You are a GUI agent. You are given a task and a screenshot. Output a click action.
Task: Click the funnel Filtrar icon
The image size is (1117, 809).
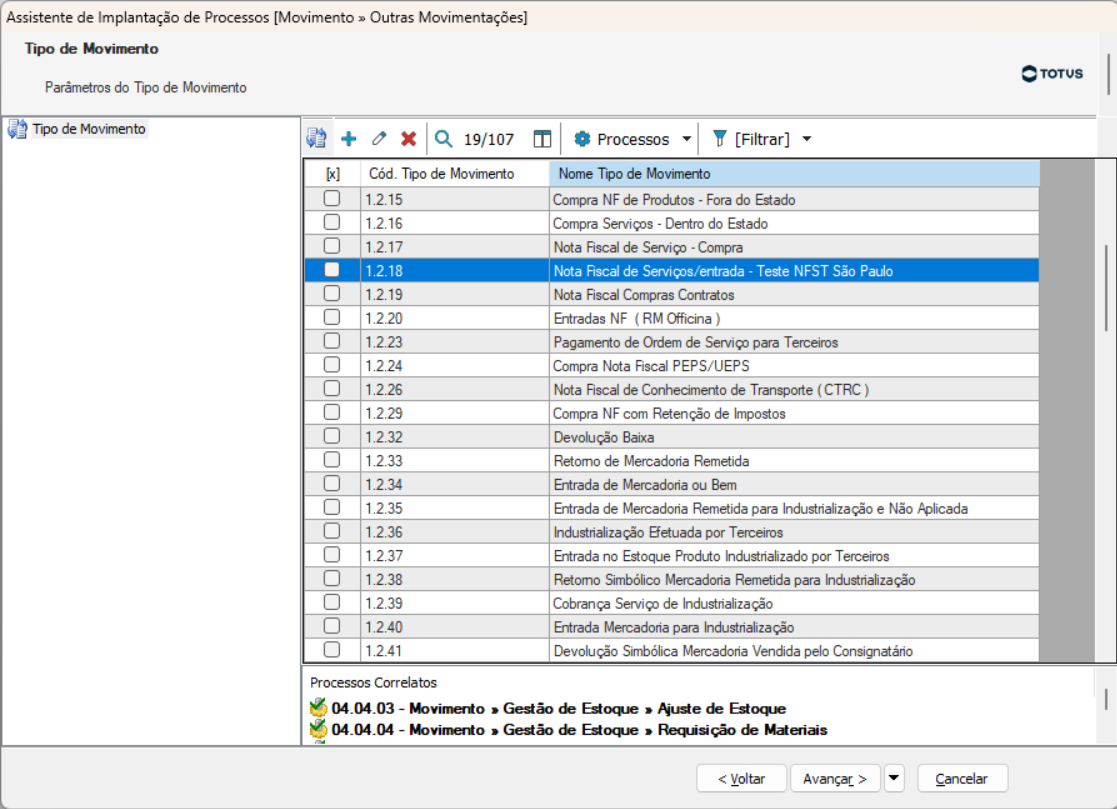[x=719, y=138]
